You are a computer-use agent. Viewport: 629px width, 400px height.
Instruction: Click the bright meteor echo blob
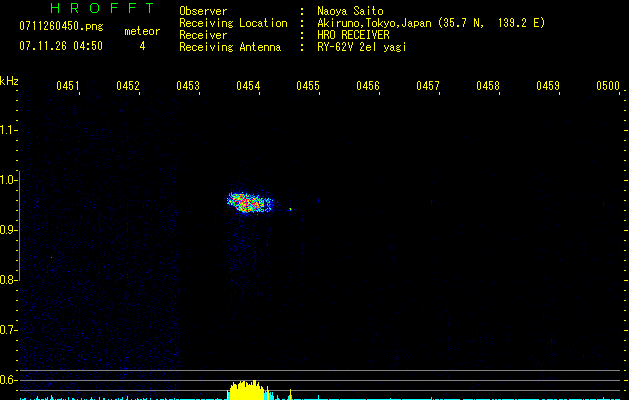click(x=250, y=202)
